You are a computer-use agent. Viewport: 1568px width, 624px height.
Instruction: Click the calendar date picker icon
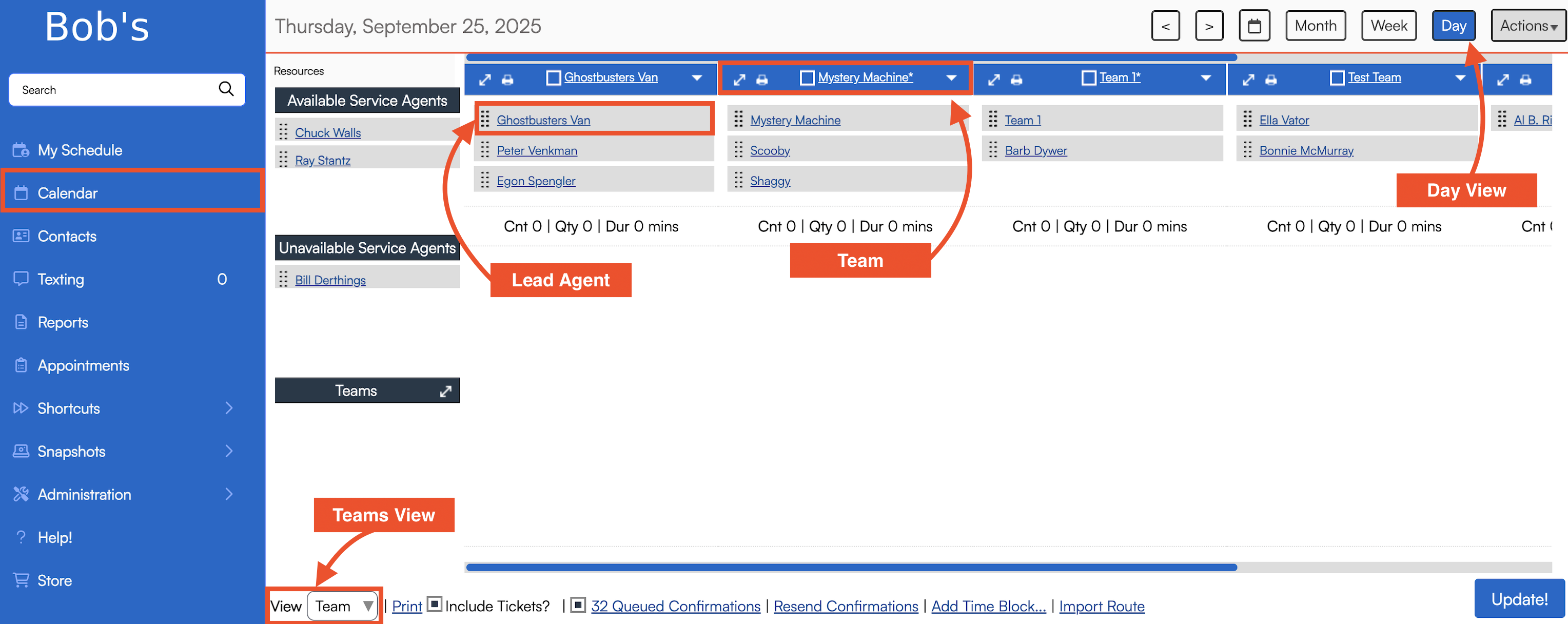[x=1254, y=26]
